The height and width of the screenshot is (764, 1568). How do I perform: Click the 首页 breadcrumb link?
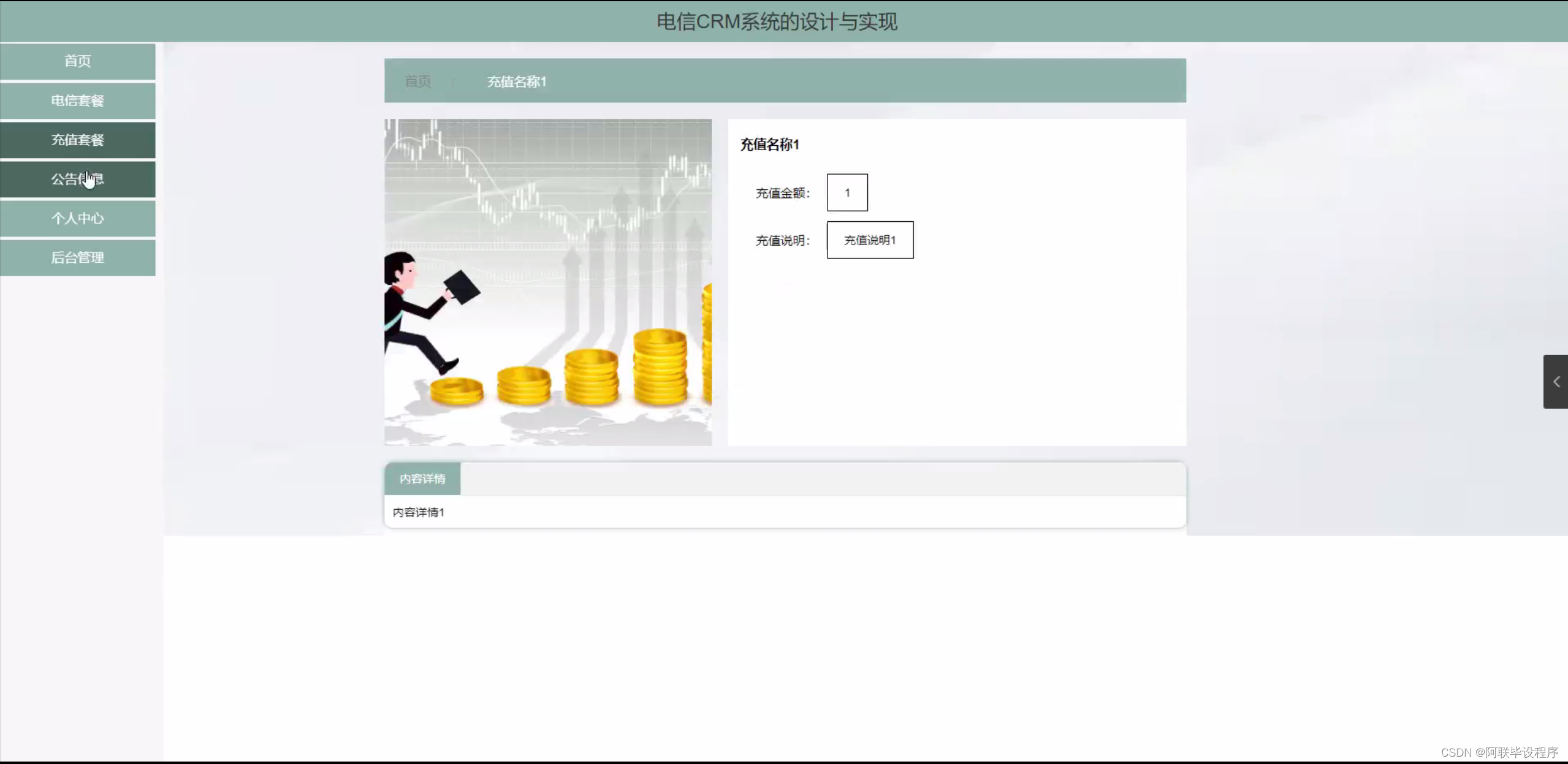[x=417, y=81]
